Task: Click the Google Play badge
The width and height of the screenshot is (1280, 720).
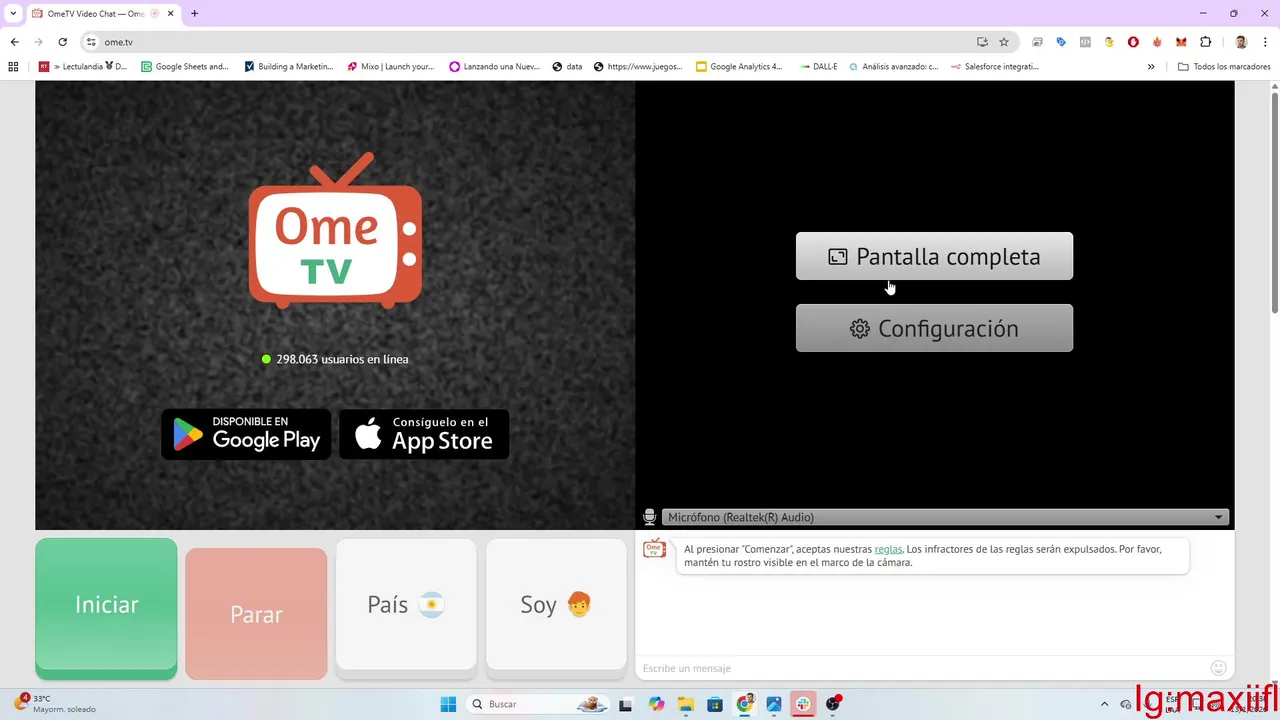Action: pos(246,434)
